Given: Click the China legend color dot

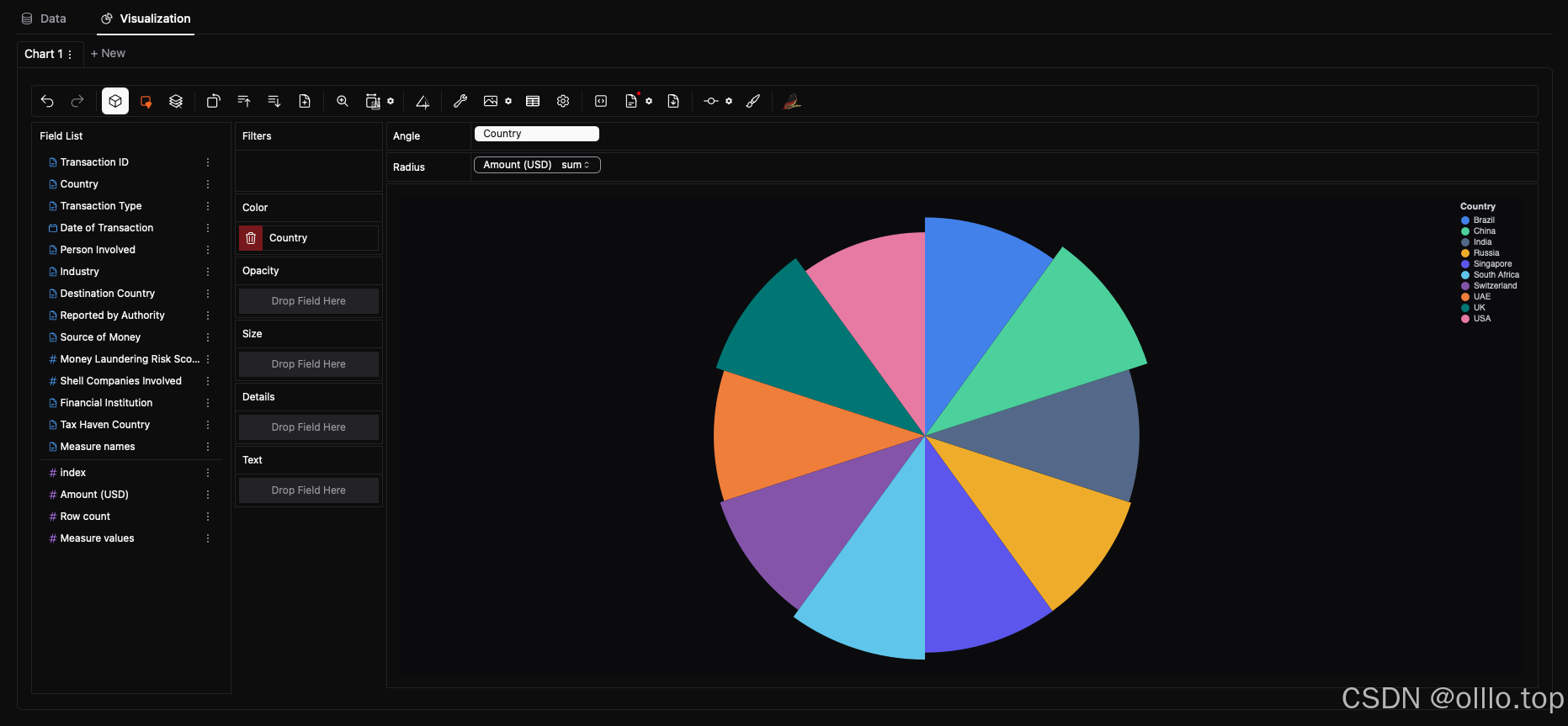Looking at the screenshot, I should 1465,231.
